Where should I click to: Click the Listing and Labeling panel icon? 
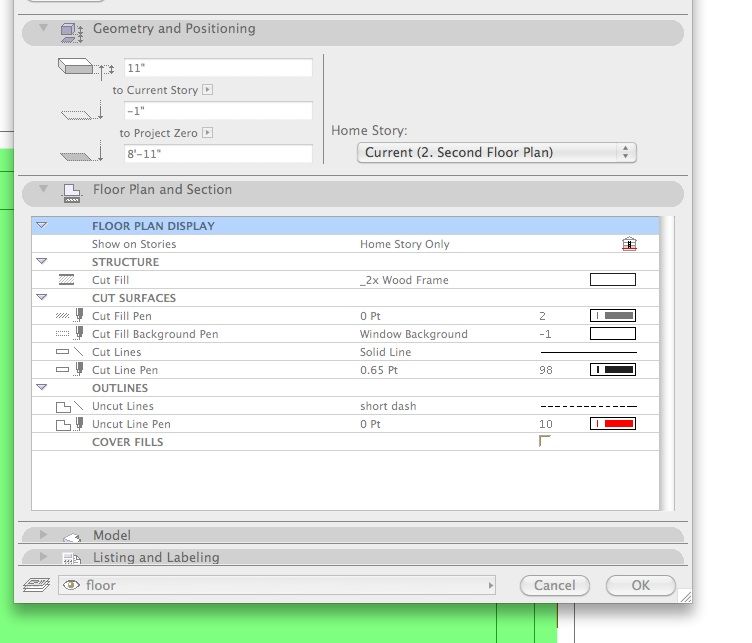pyautogui.click(x=72, y=559)
